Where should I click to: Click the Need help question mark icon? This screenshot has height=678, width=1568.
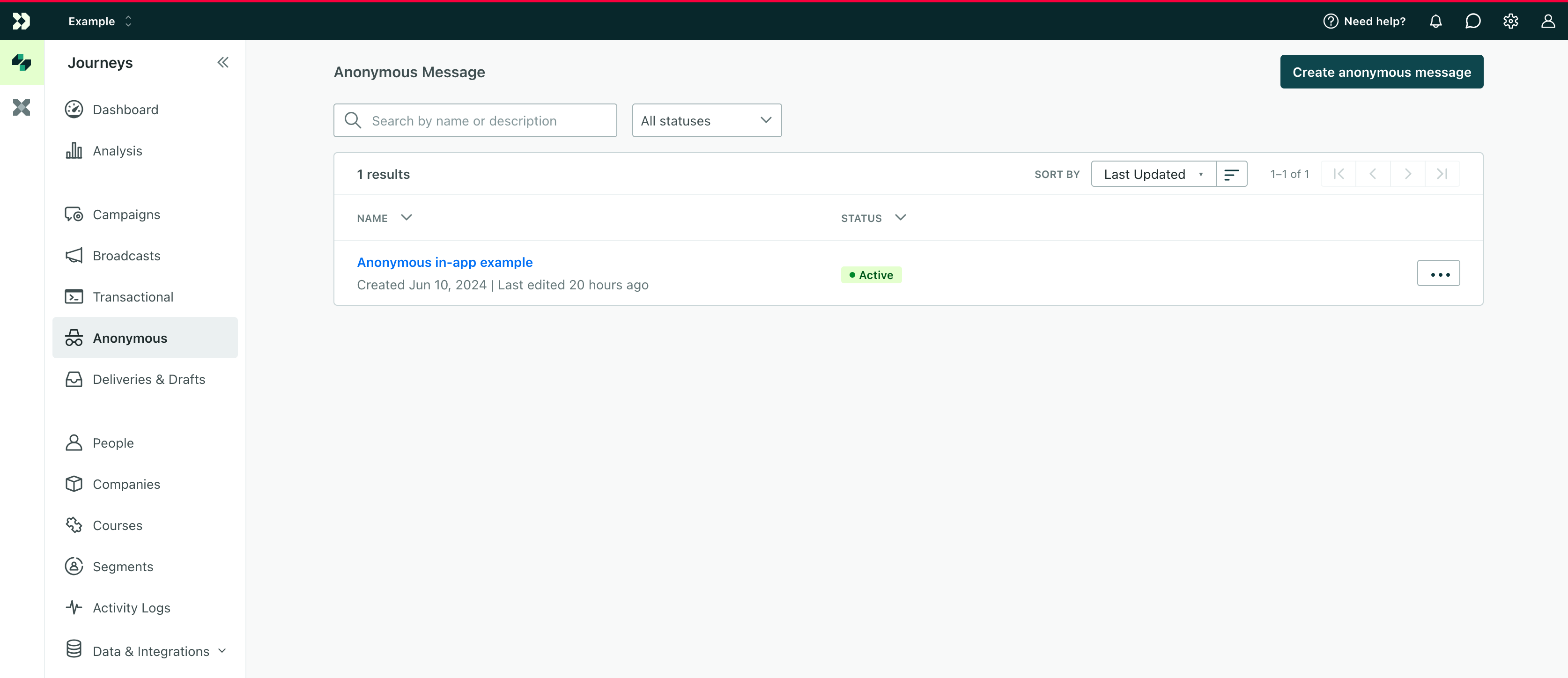point(1331,21)
